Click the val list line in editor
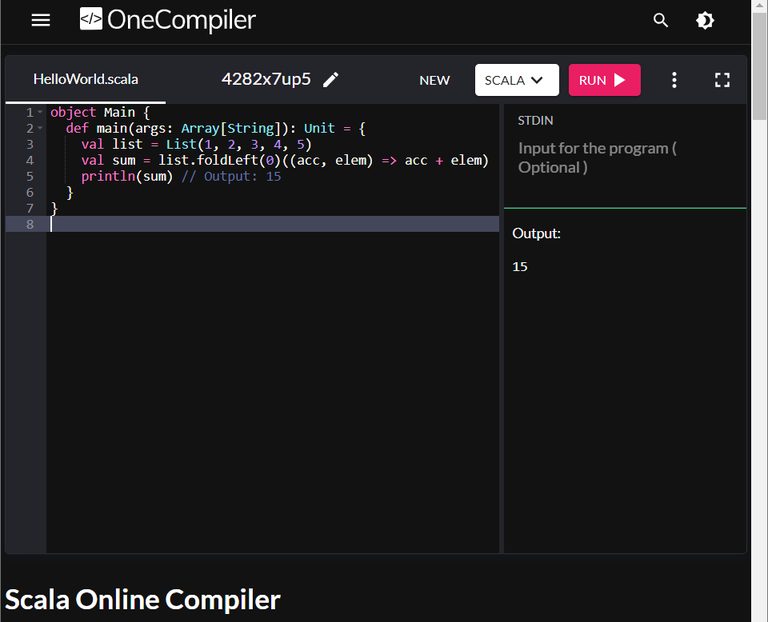 [196, 144]
